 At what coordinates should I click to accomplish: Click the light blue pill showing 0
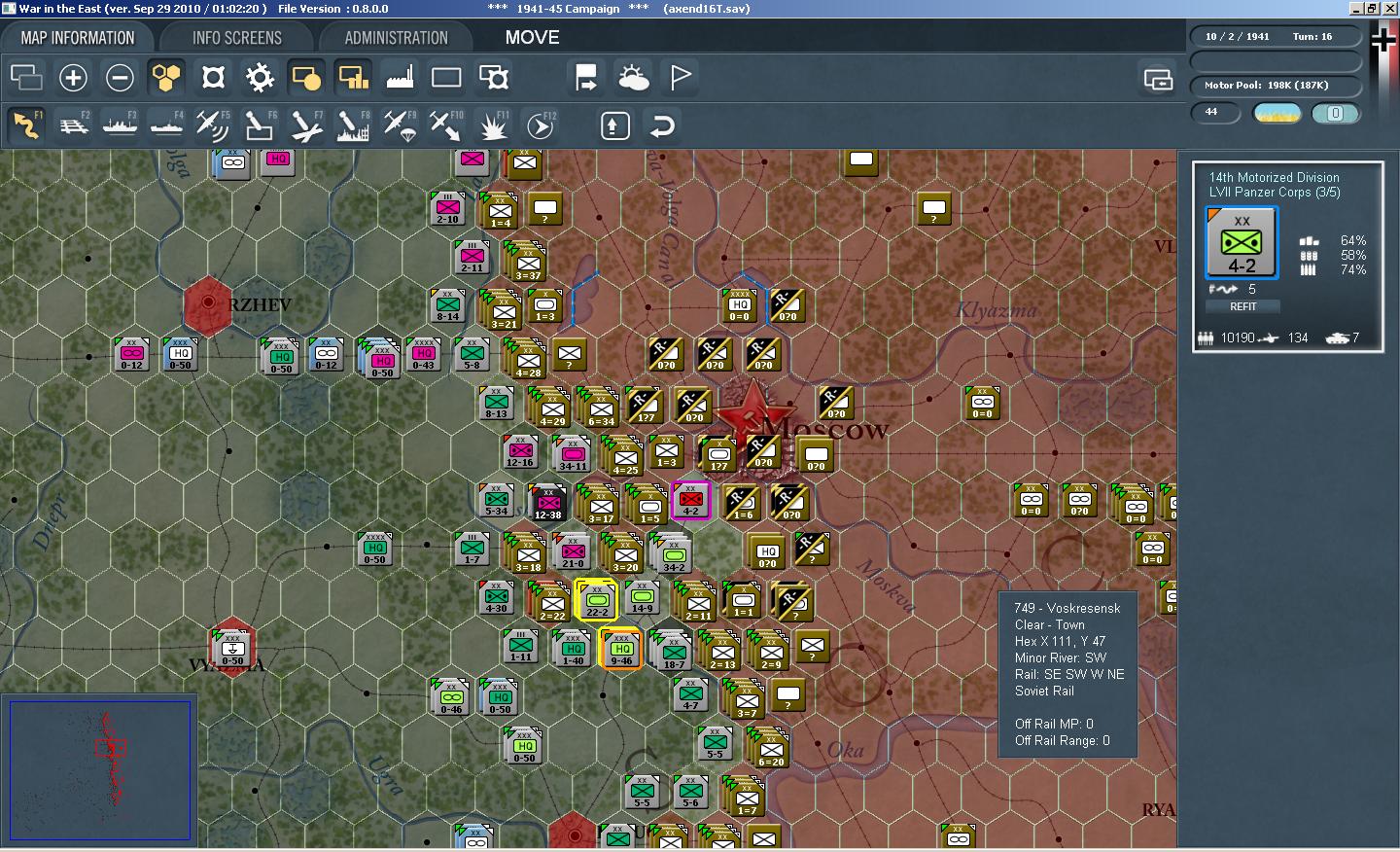pos(1335,114)
